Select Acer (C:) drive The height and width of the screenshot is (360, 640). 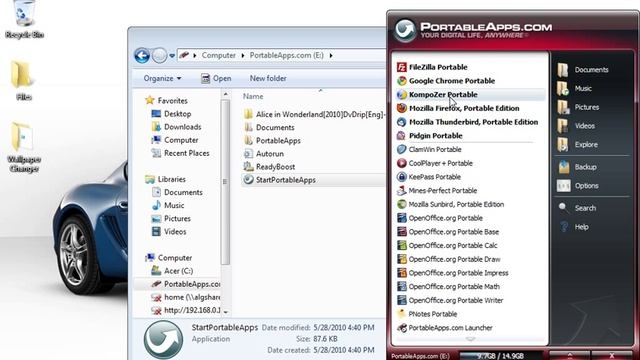[x=172, y=271]
